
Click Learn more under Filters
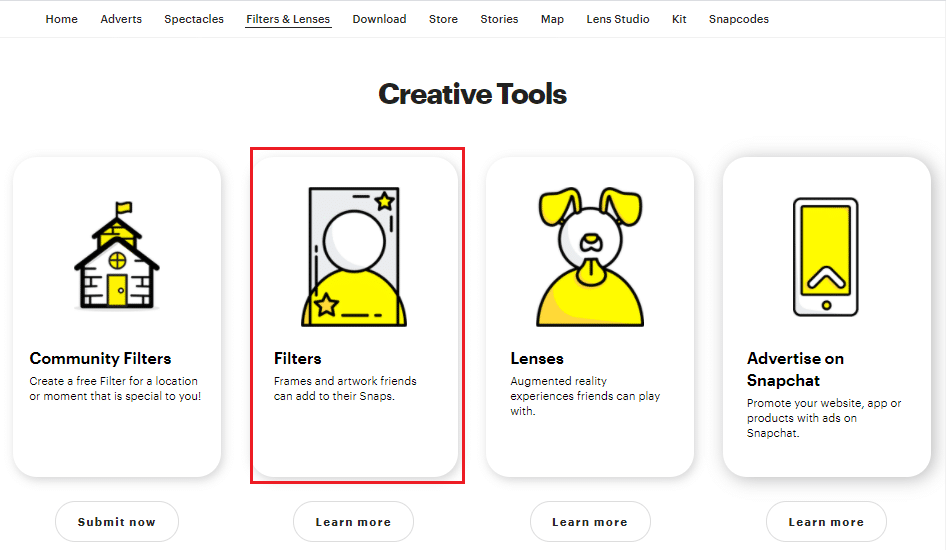(x=354, y=522)
